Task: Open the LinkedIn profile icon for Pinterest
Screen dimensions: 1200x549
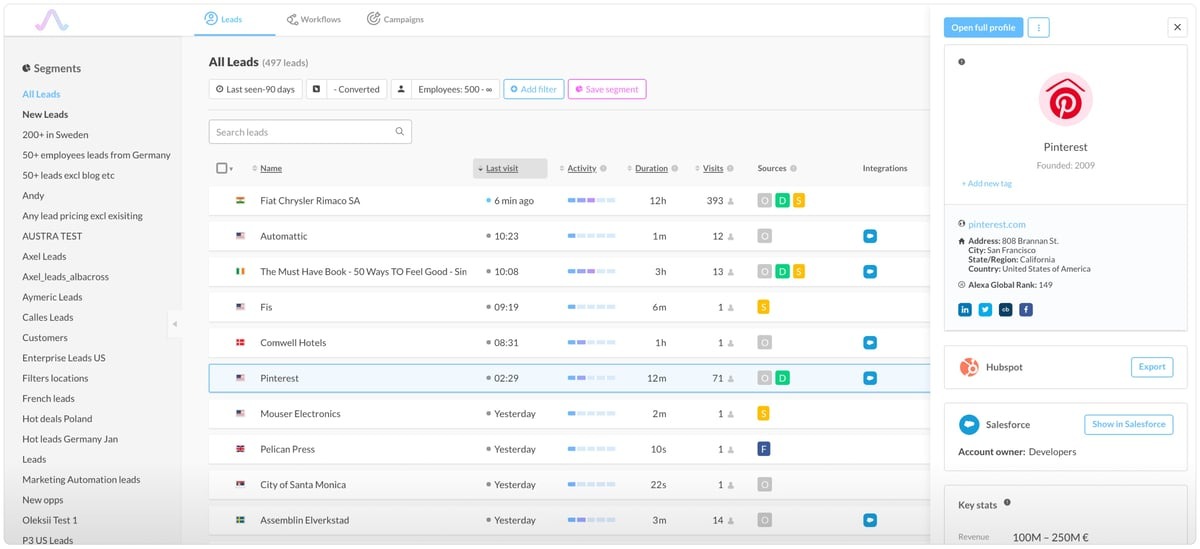Action: 965,310
